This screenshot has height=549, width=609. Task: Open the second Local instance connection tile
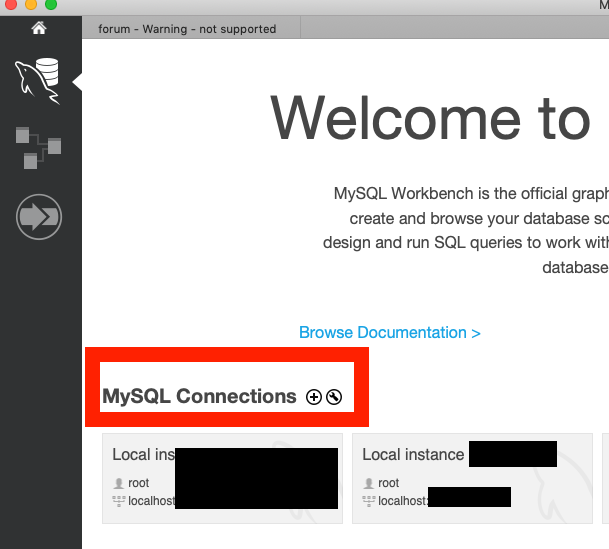click(472, 478)
